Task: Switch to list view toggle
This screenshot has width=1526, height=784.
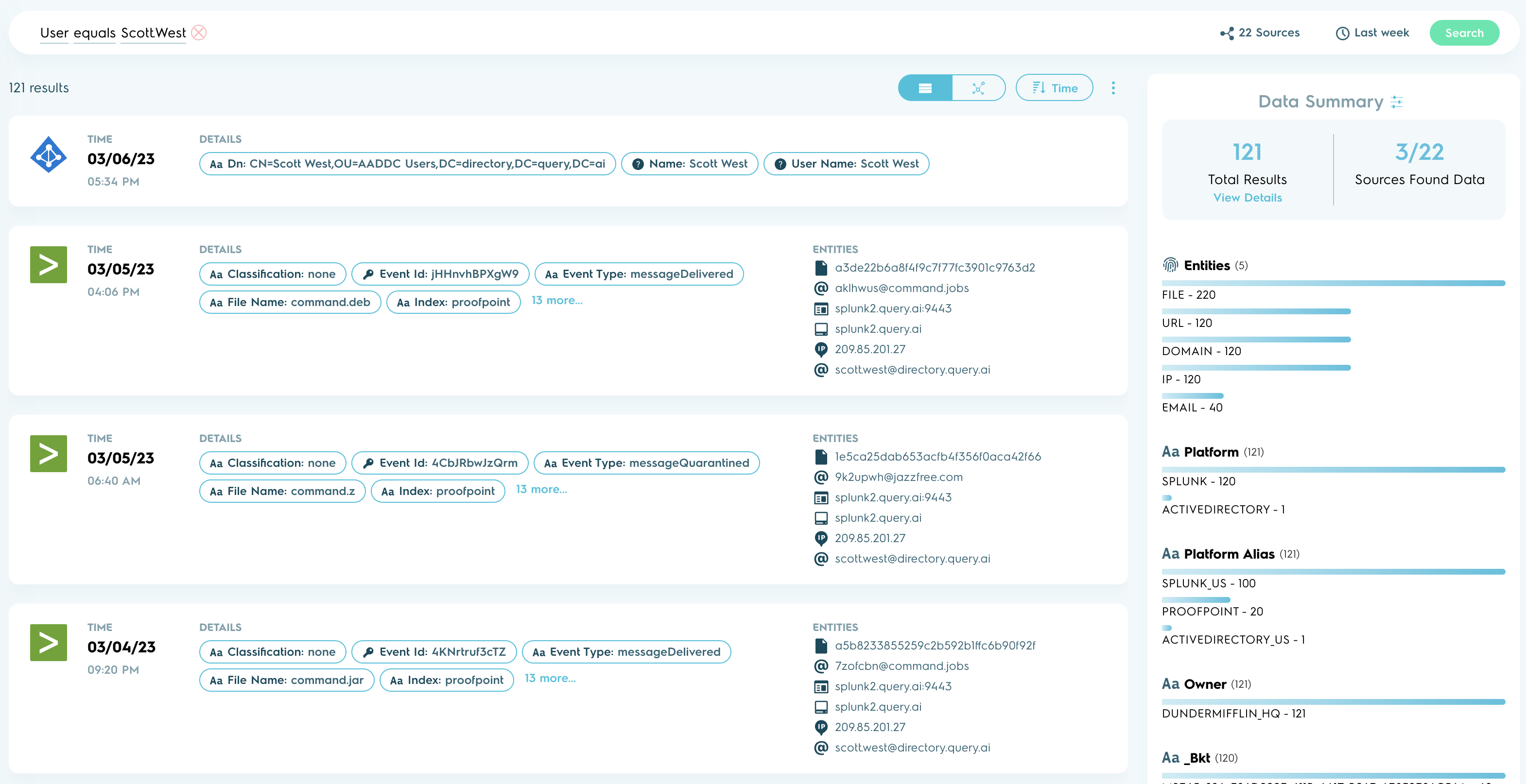Action: point(925,88)
